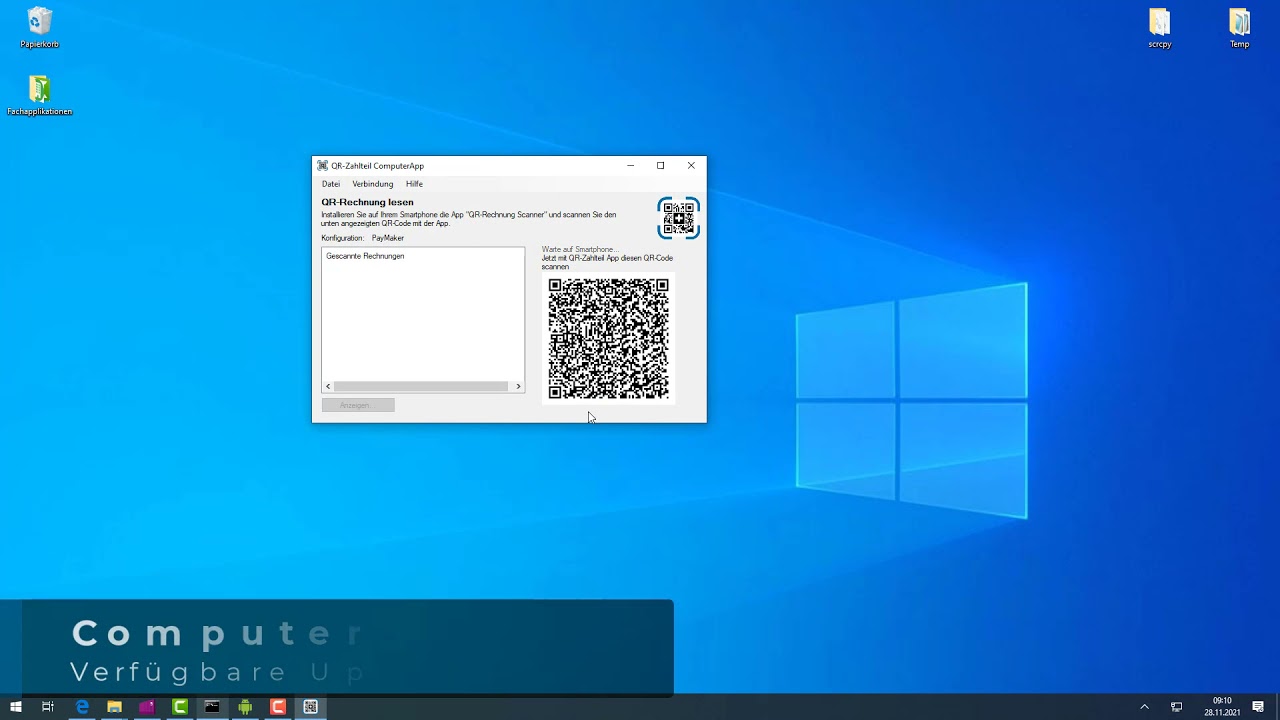
Task: Maximize the QR-Zahlteil ComputerApp window
Action: [660, 166]
